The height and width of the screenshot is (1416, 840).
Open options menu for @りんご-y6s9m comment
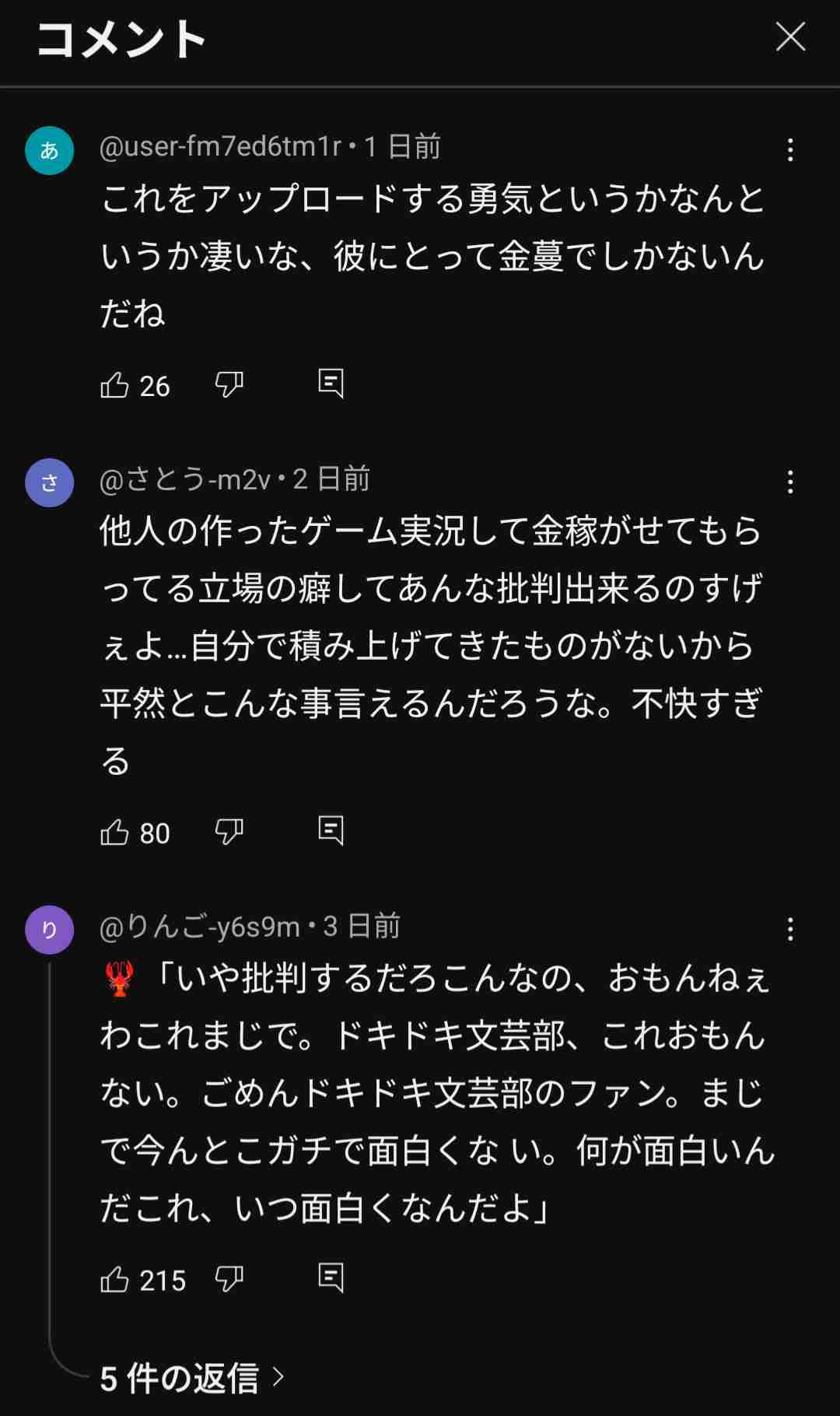[x=790, y=929]
